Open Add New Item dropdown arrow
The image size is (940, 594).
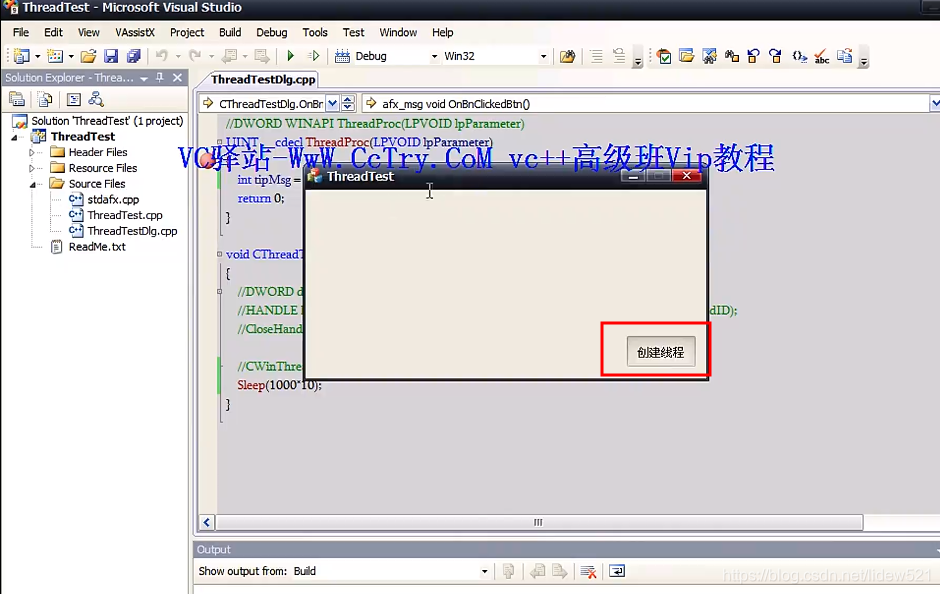71,56
